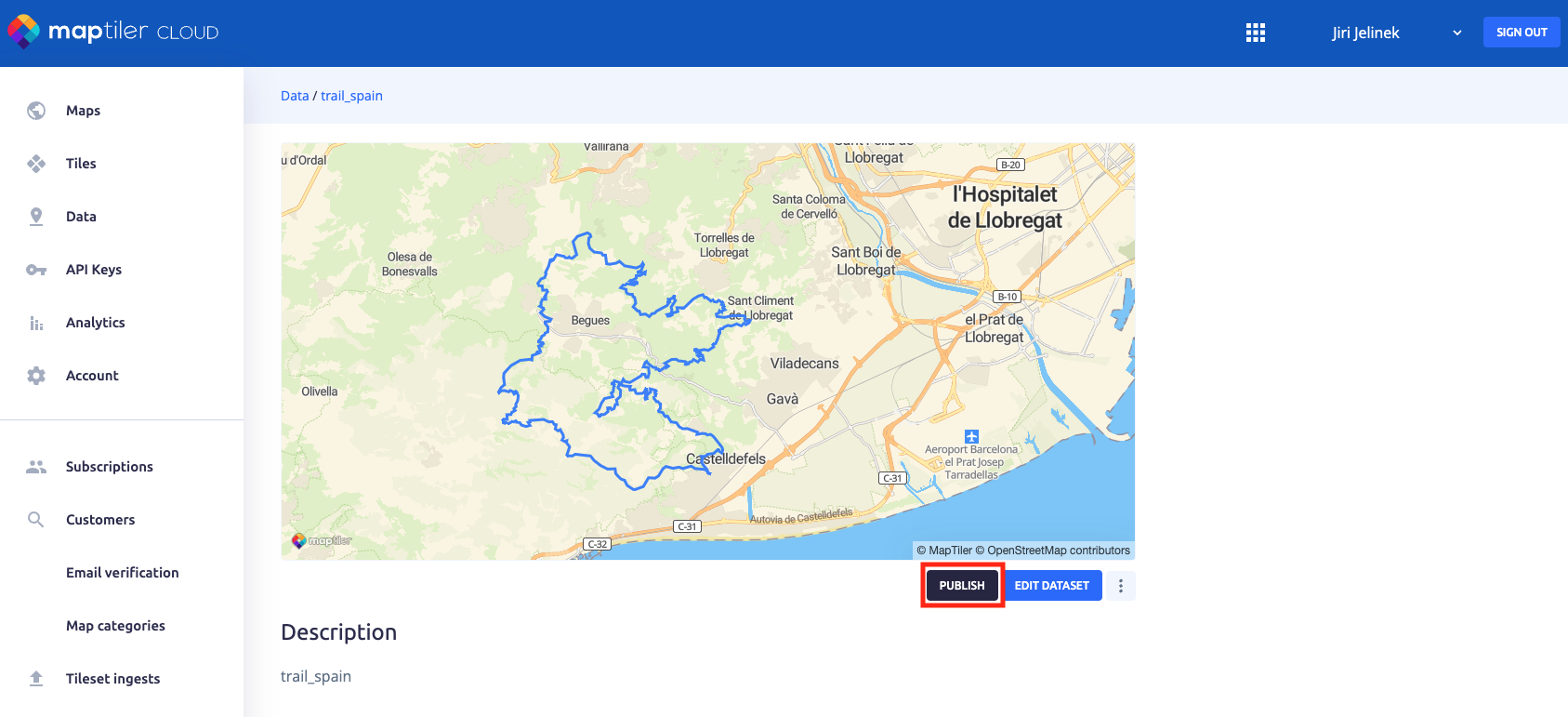Click the Customers search icon
The height and width of the screenshot is (717, 1568).
(x=36, y=520)
